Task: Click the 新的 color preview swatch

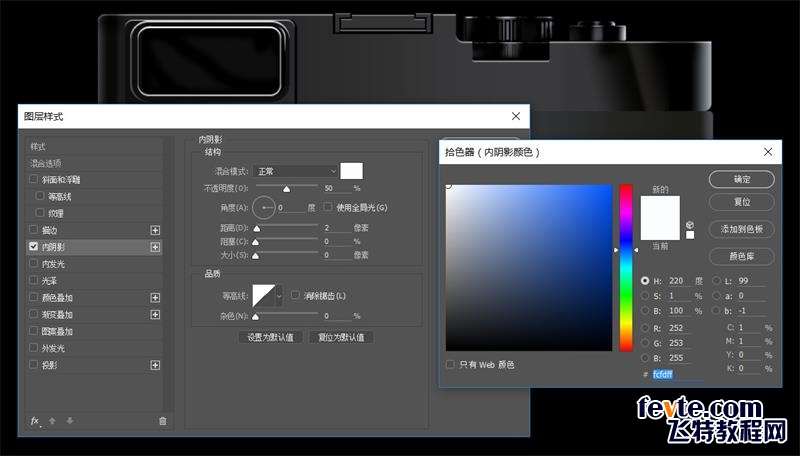Action: [x=660, y=207]
